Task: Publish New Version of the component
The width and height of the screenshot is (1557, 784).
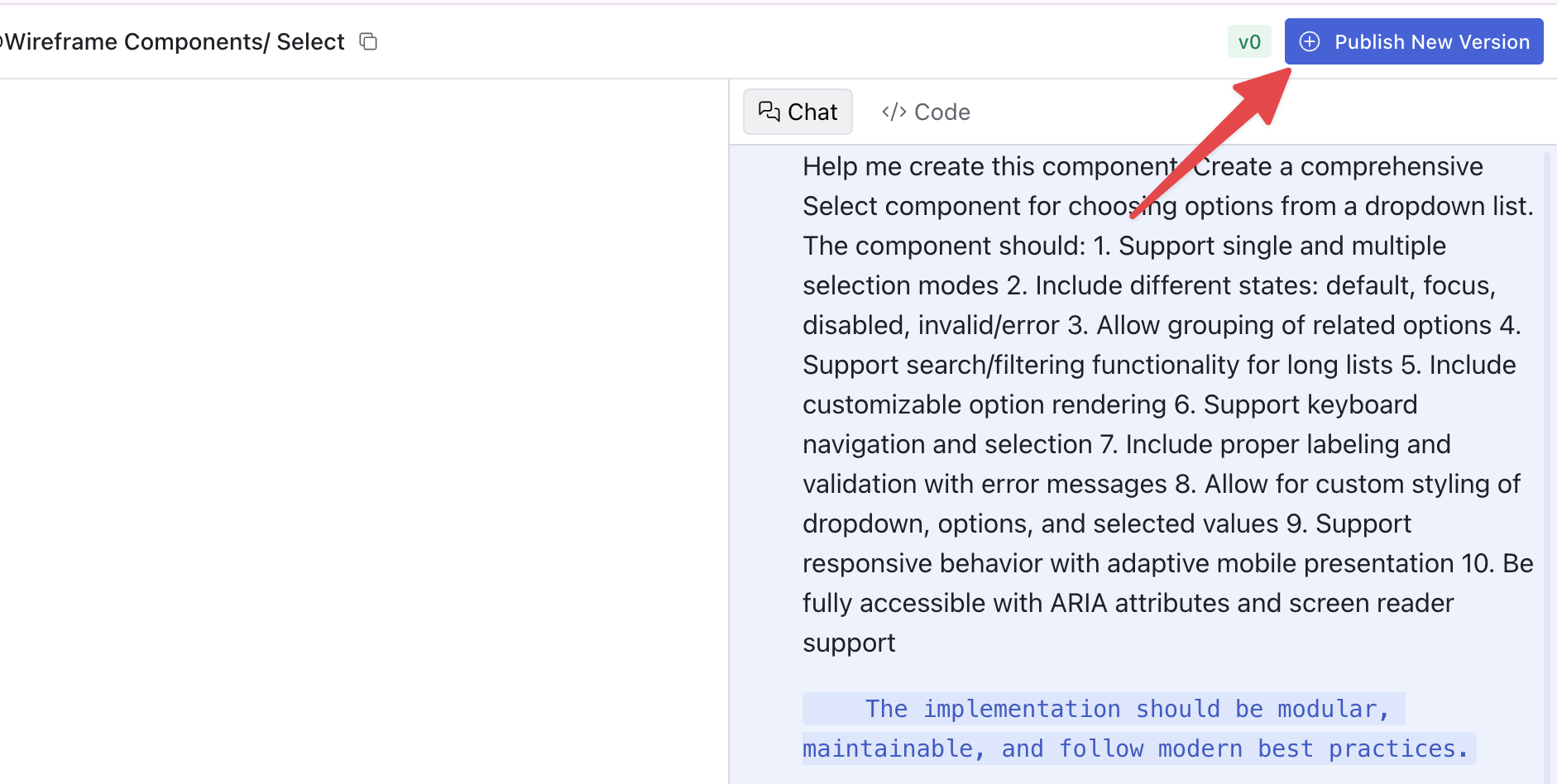Action: tap(1414, 41)
